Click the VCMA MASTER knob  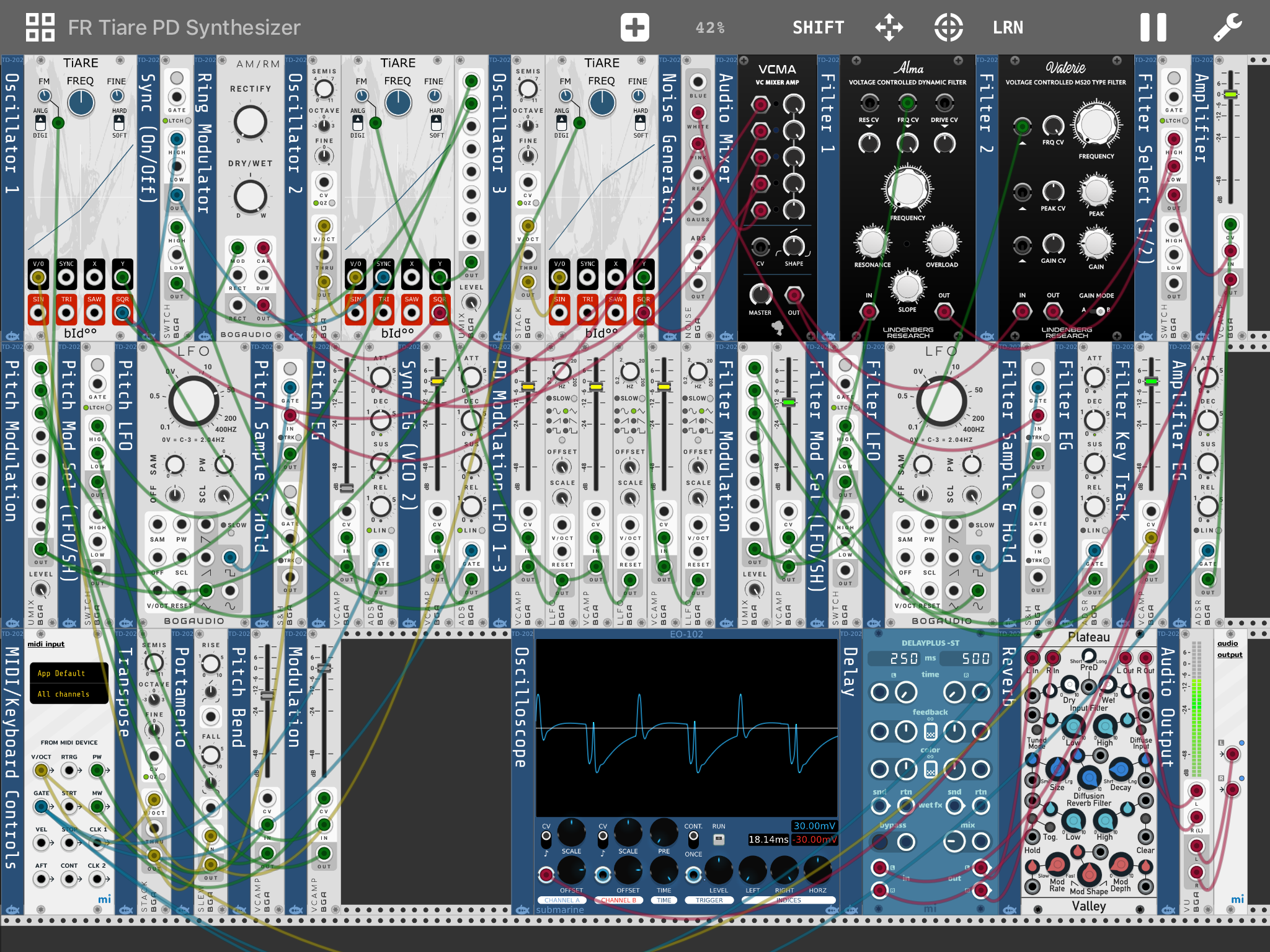(x=760, y=294)
